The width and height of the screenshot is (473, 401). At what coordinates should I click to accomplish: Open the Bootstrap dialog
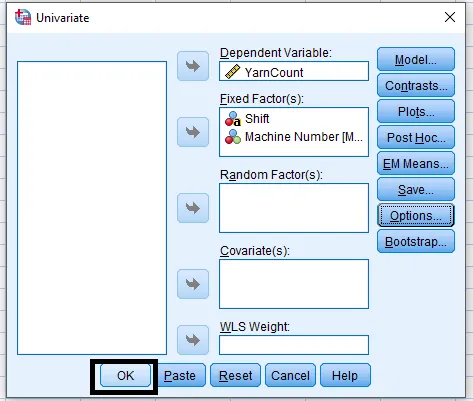coord(416,241)
